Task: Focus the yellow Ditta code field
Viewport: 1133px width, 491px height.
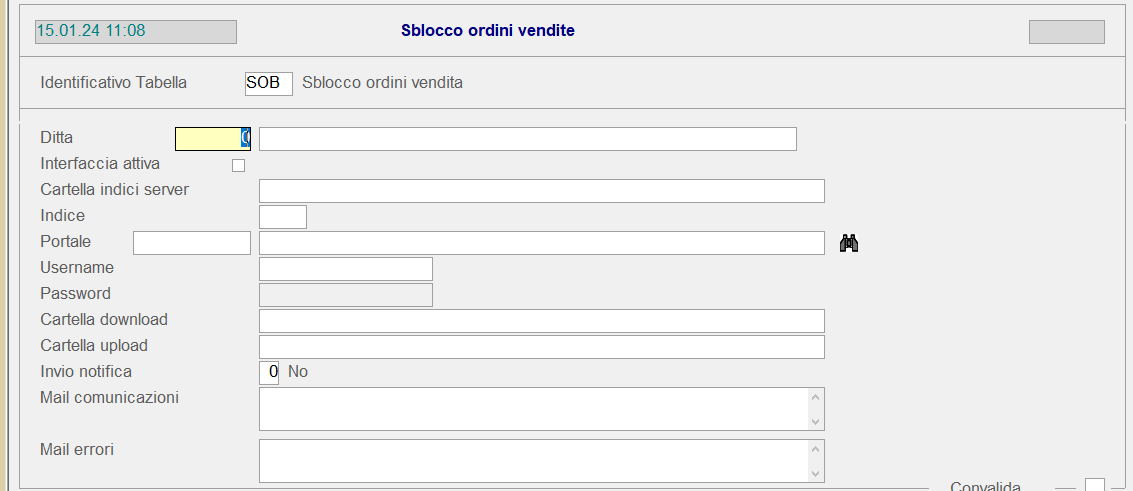Action: [x=212, y=139]
